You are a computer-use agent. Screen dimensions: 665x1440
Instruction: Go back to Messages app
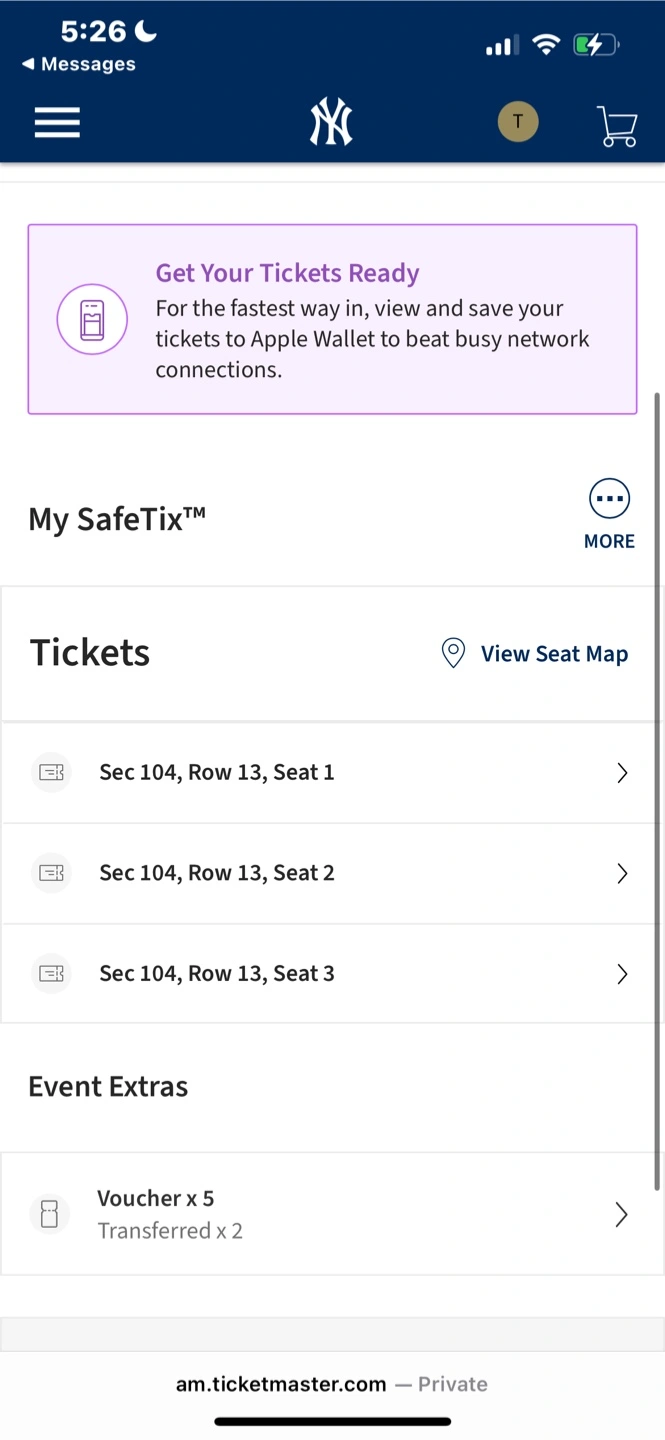point(79,64)
